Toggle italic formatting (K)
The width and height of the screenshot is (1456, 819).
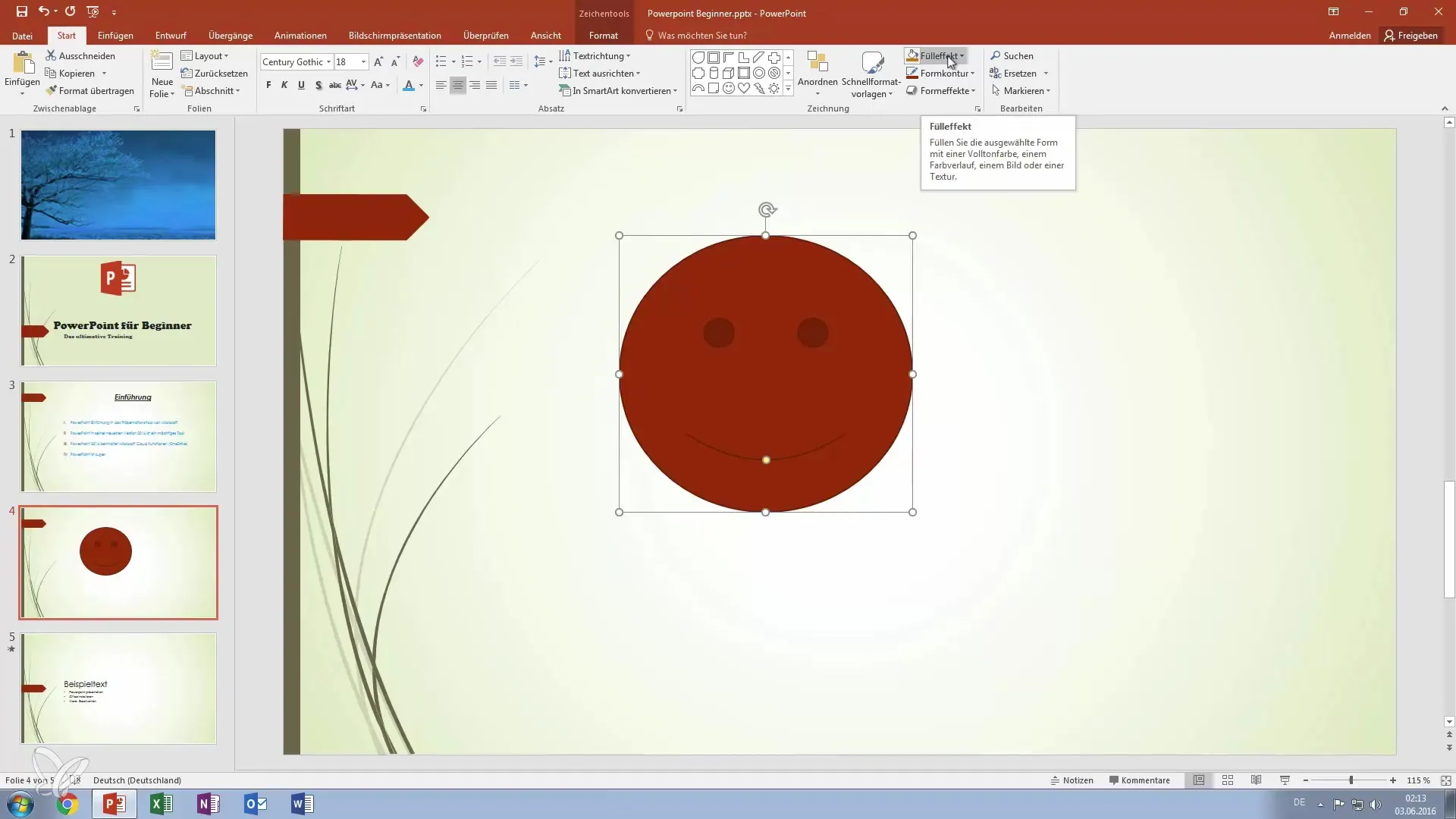(284, 85)
